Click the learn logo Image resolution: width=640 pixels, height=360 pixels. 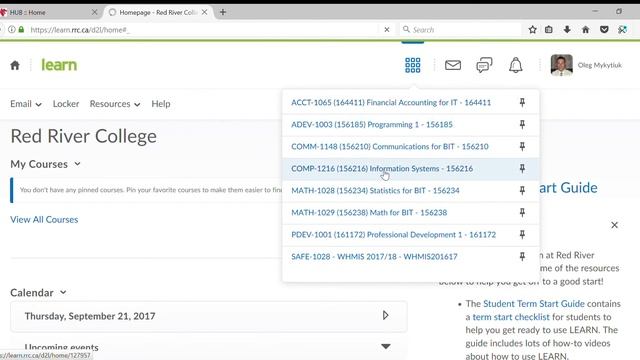tap(59, 65)
